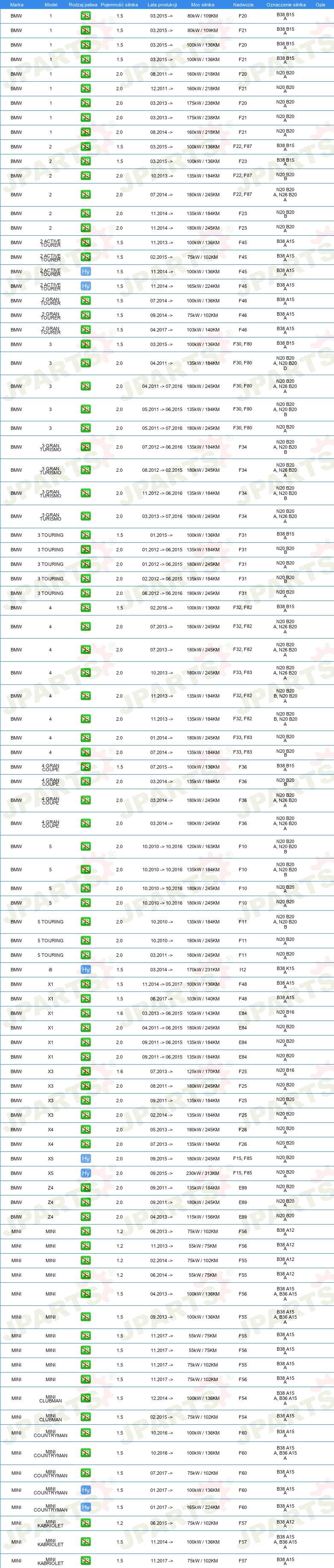The image size is (334, 1568).
Task: Click the 02.2016 -> production date cell
Action: pyautogui.click(x=162, y=607)
